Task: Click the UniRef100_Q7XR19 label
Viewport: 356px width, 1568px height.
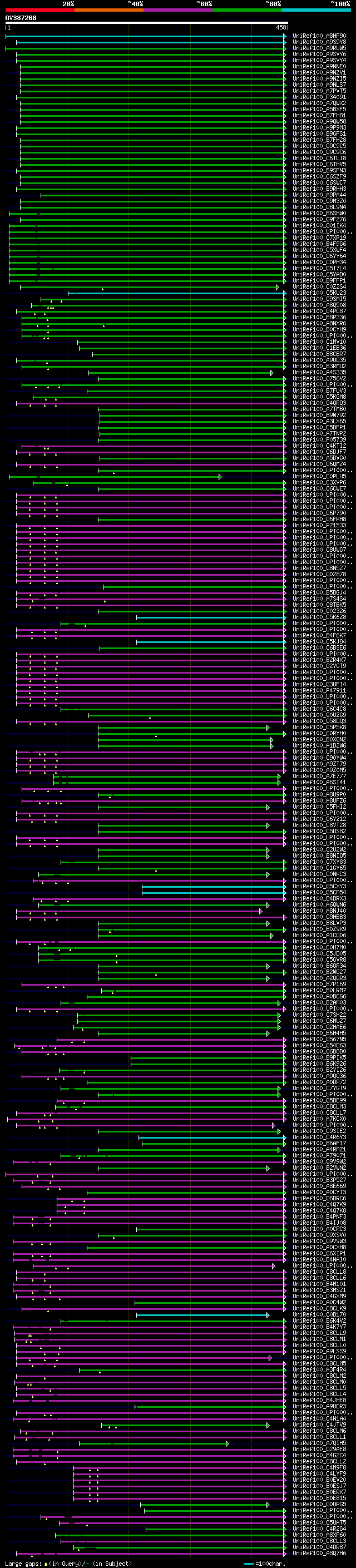Action: point(319,238)
